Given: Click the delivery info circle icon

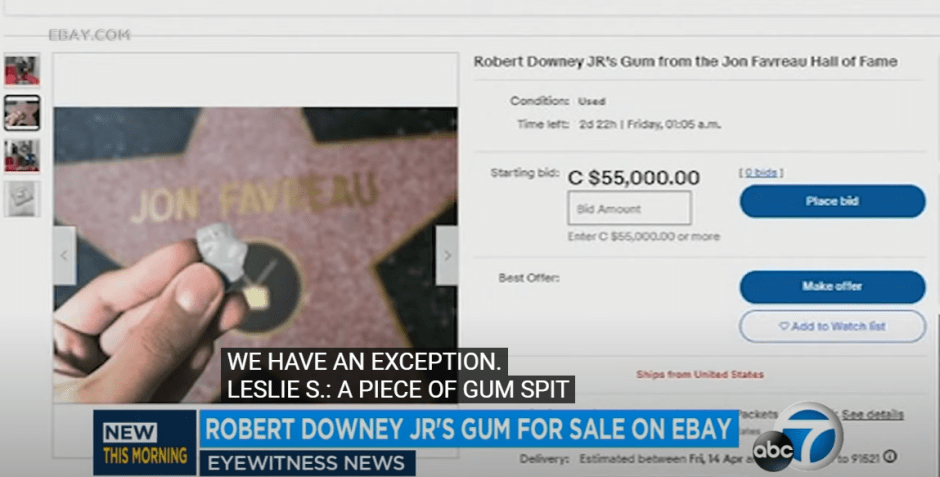Looking at the screenshot, I should [890, 457].
